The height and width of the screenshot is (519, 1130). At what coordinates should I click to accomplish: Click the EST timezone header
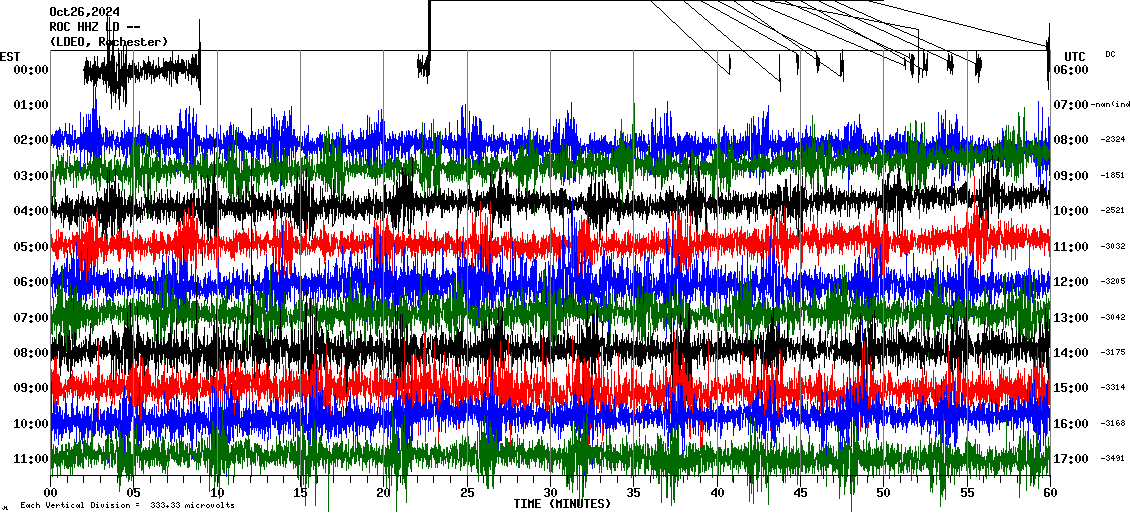pos(10,56)
